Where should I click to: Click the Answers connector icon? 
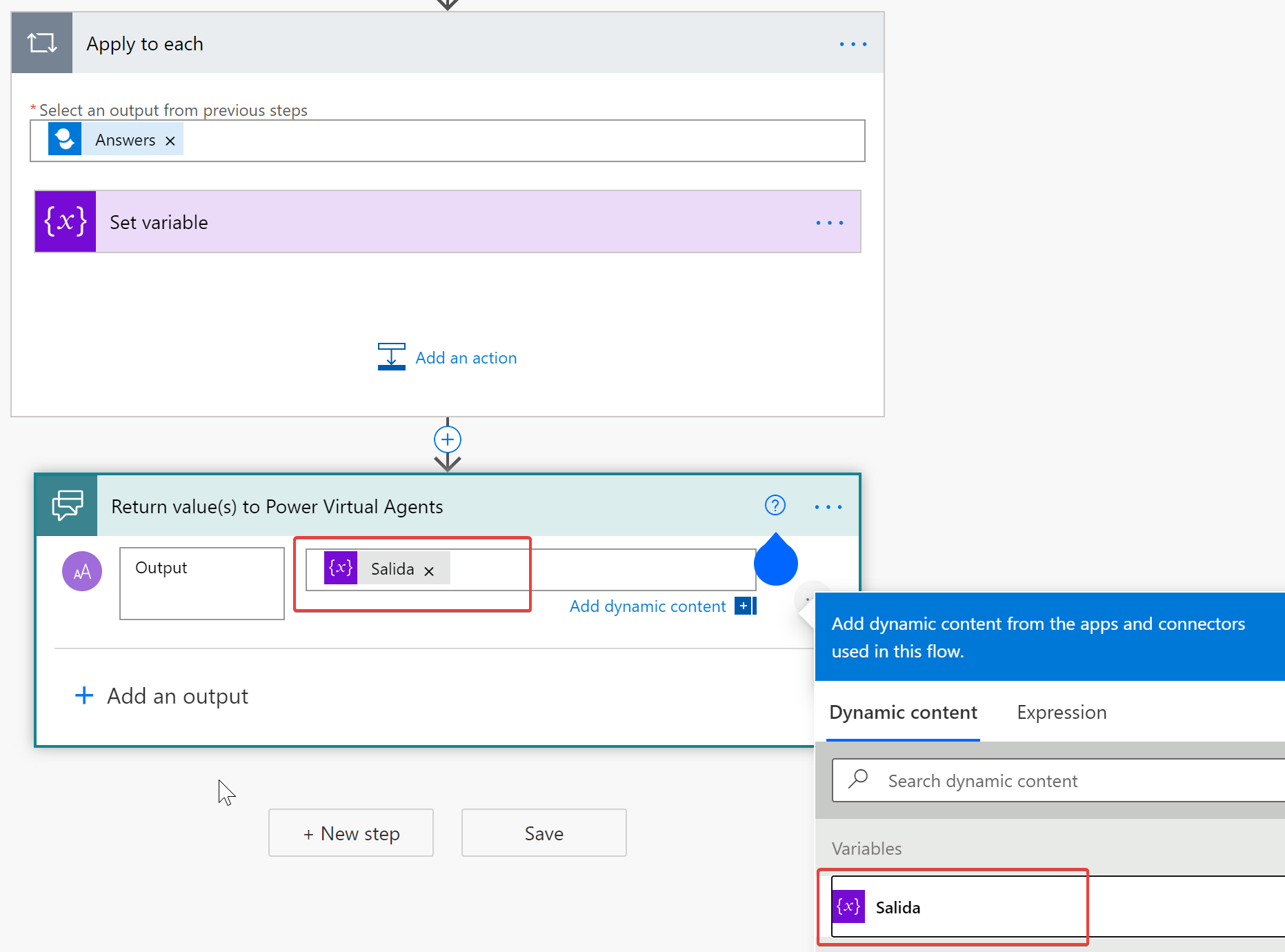[x=65, y=139]
